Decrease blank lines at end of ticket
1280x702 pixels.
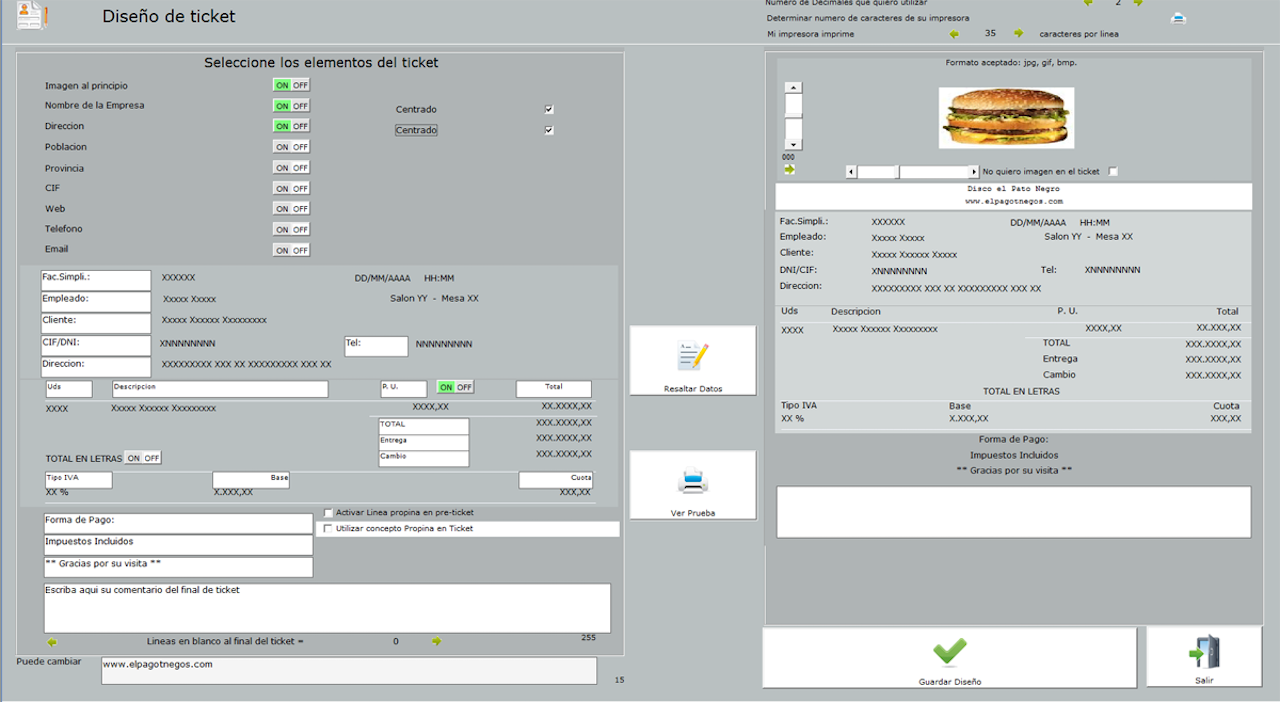[52, 641]
